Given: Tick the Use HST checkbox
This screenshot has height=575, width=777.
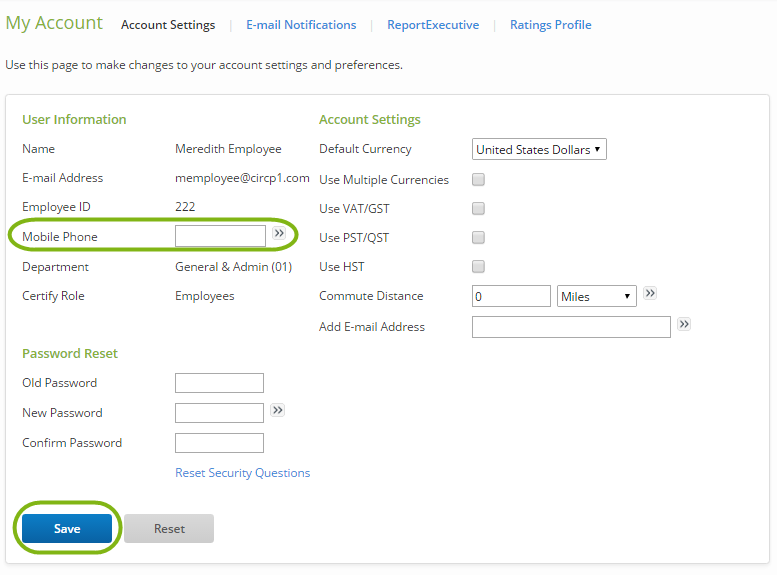Looking at the screenshot, I should (x=478, y=267).
